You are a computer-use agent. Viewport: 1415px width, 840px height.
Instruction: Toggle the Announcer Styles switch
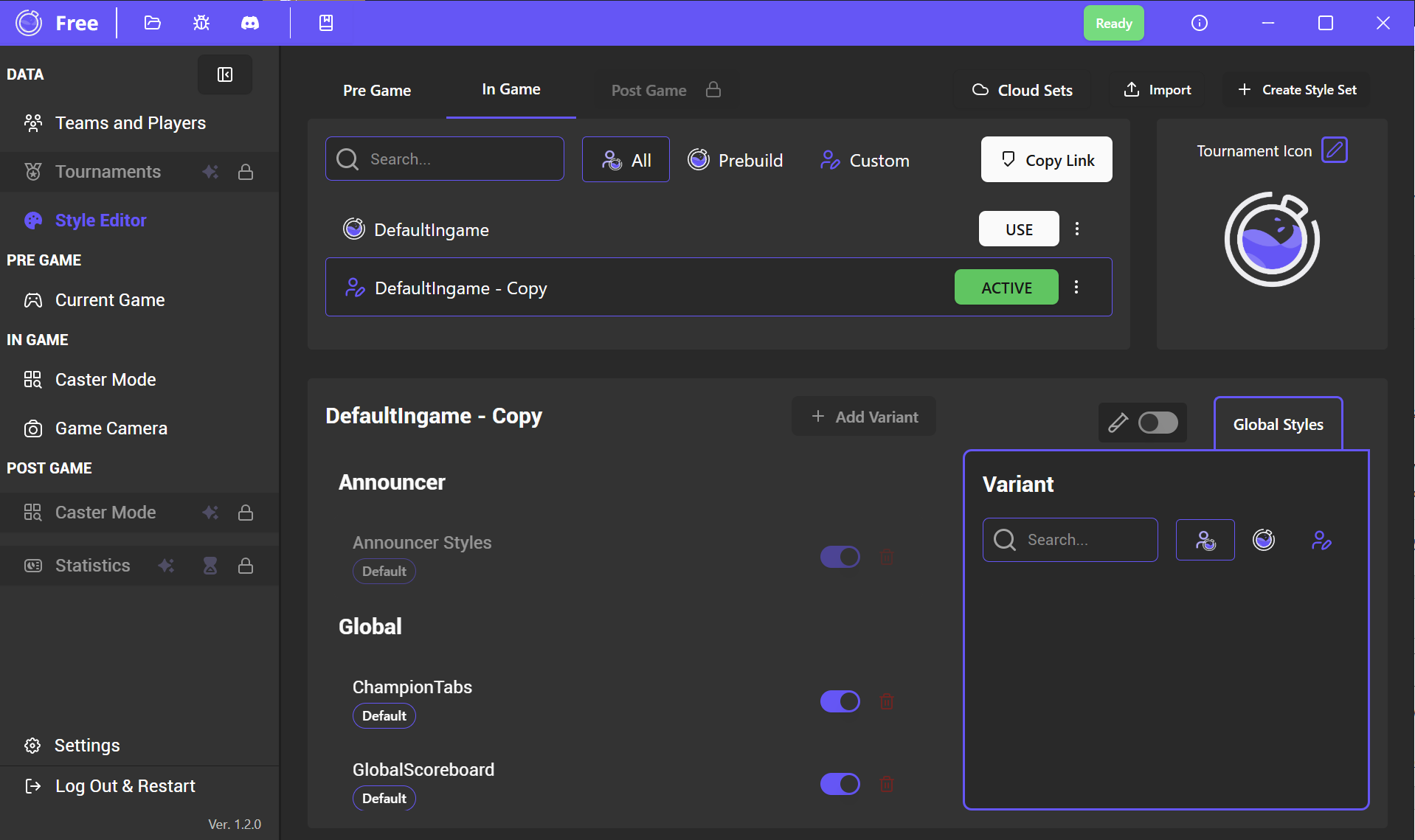coord(840,557)
